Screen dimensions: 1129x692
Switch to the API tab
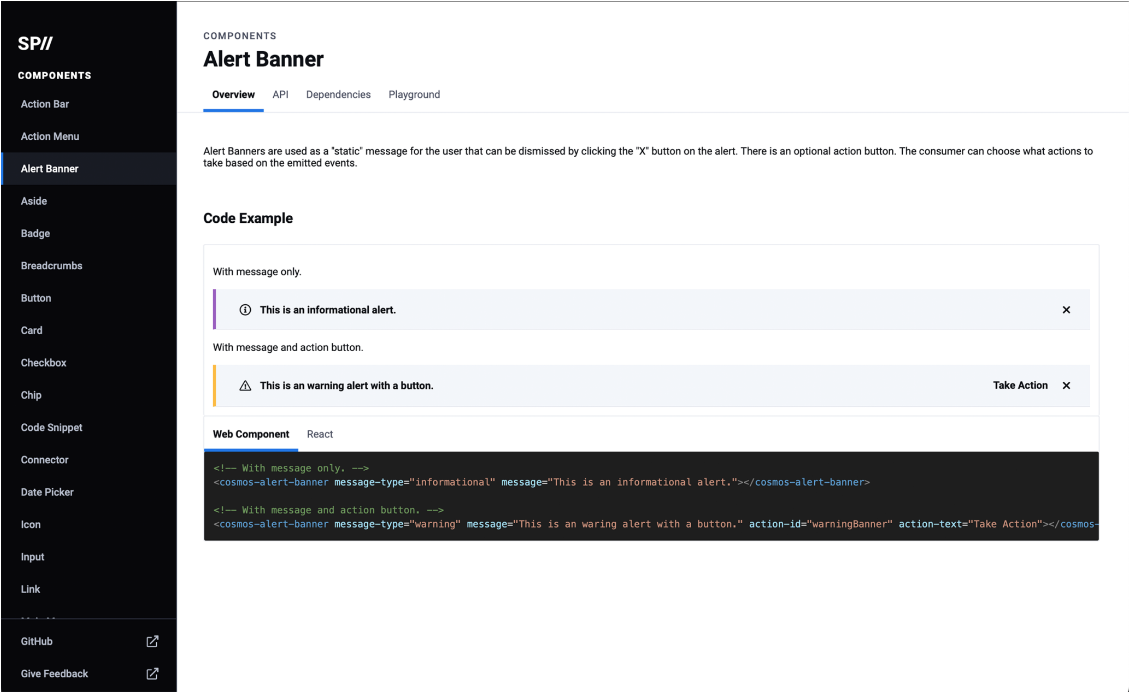click(x=280, y=95)
